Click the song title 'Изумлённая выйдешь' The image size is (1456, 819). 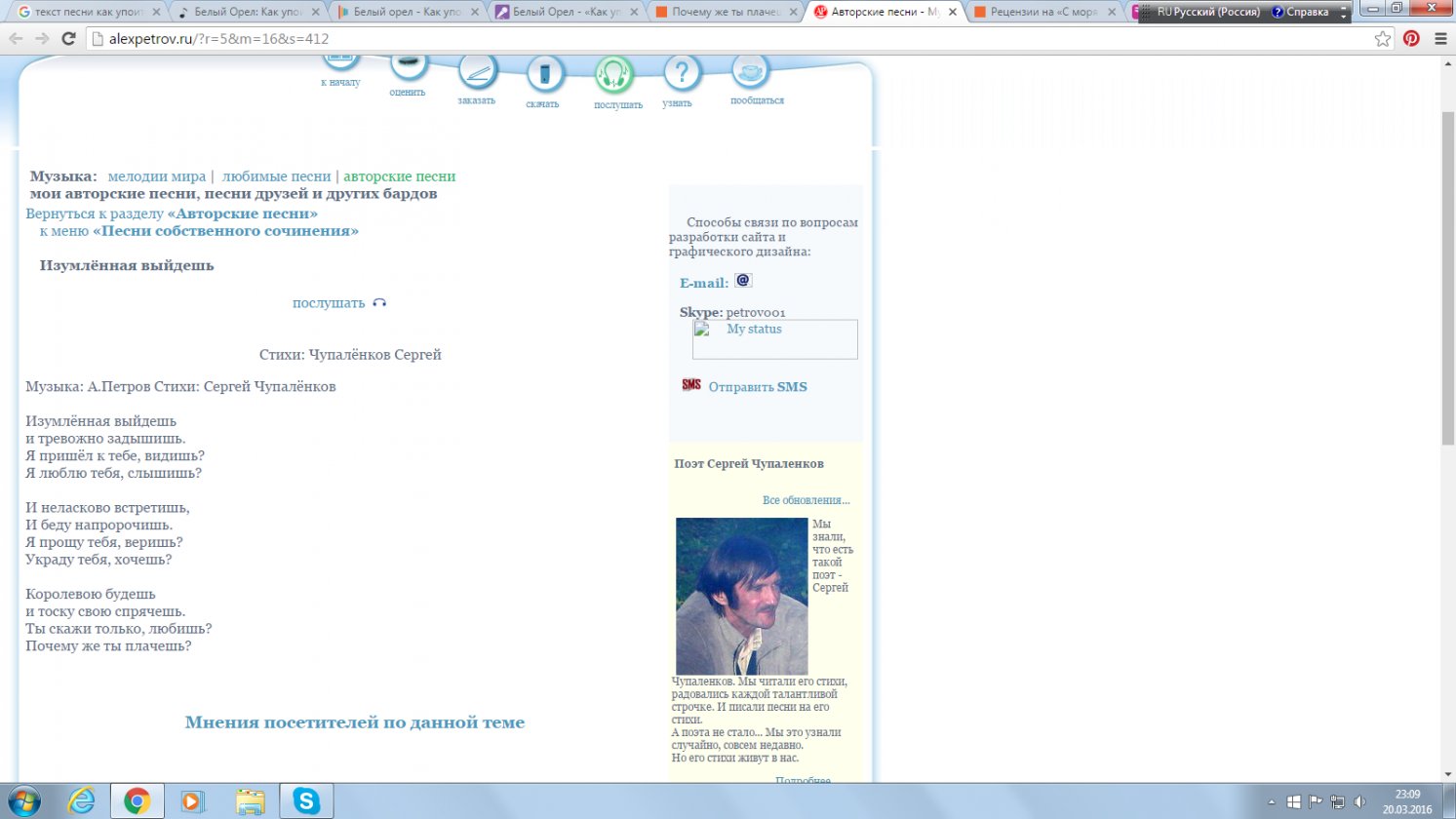(x=127, y=265)
